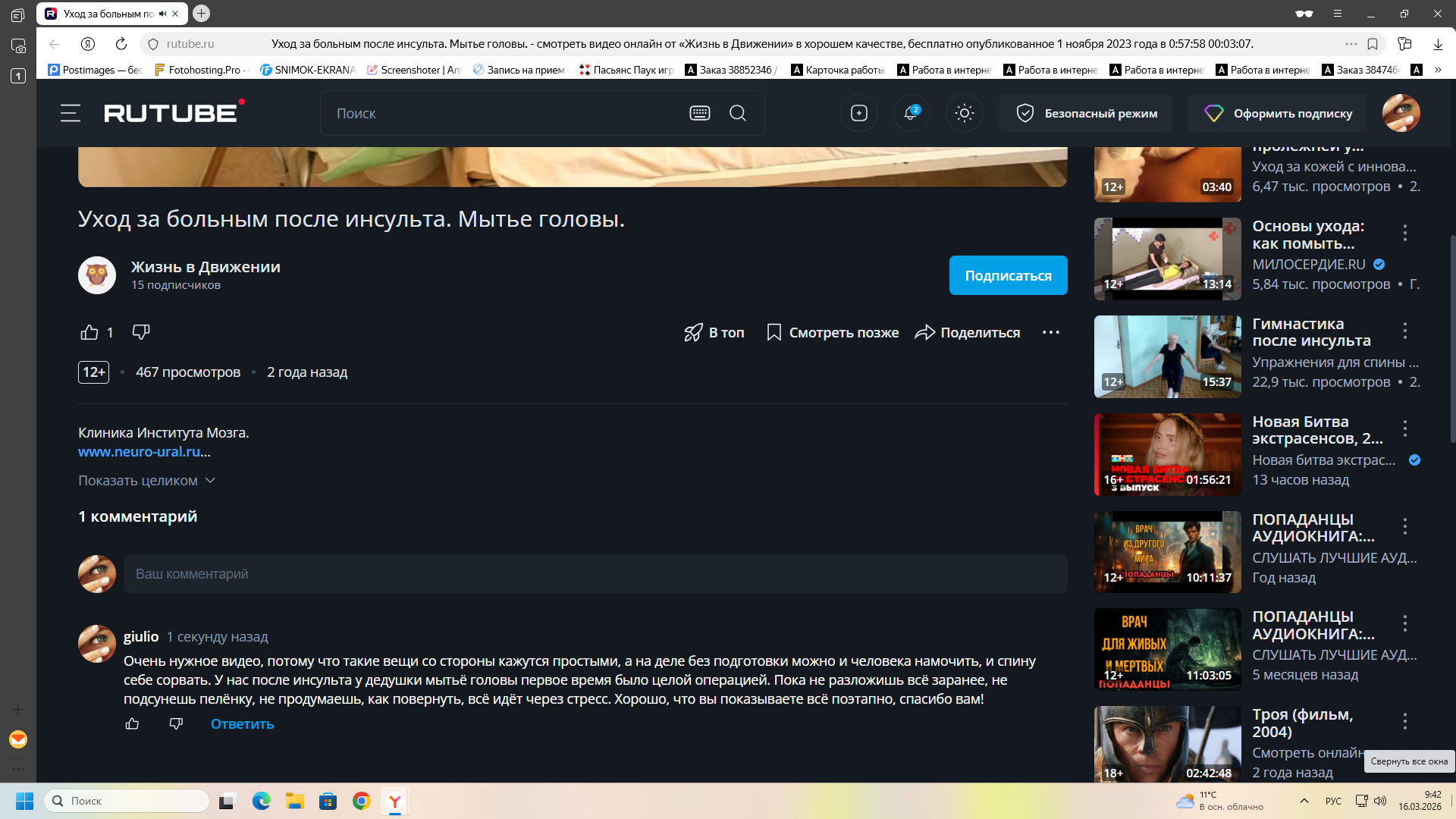
Task: Open more options for Гимнастика после инсульта
Action: pos(1404,331)
